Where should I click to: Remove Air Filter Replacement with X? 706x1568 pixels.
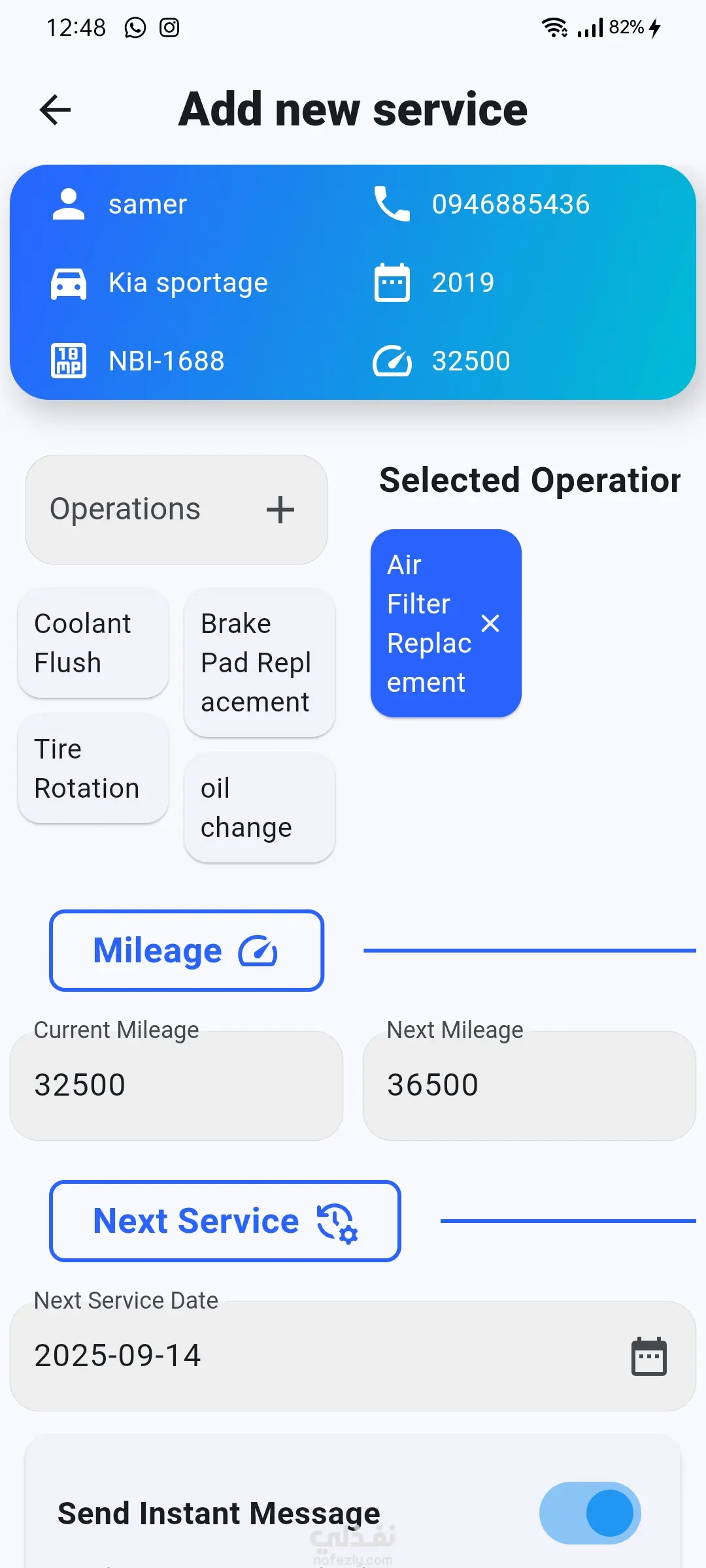[x=490, y=623]
